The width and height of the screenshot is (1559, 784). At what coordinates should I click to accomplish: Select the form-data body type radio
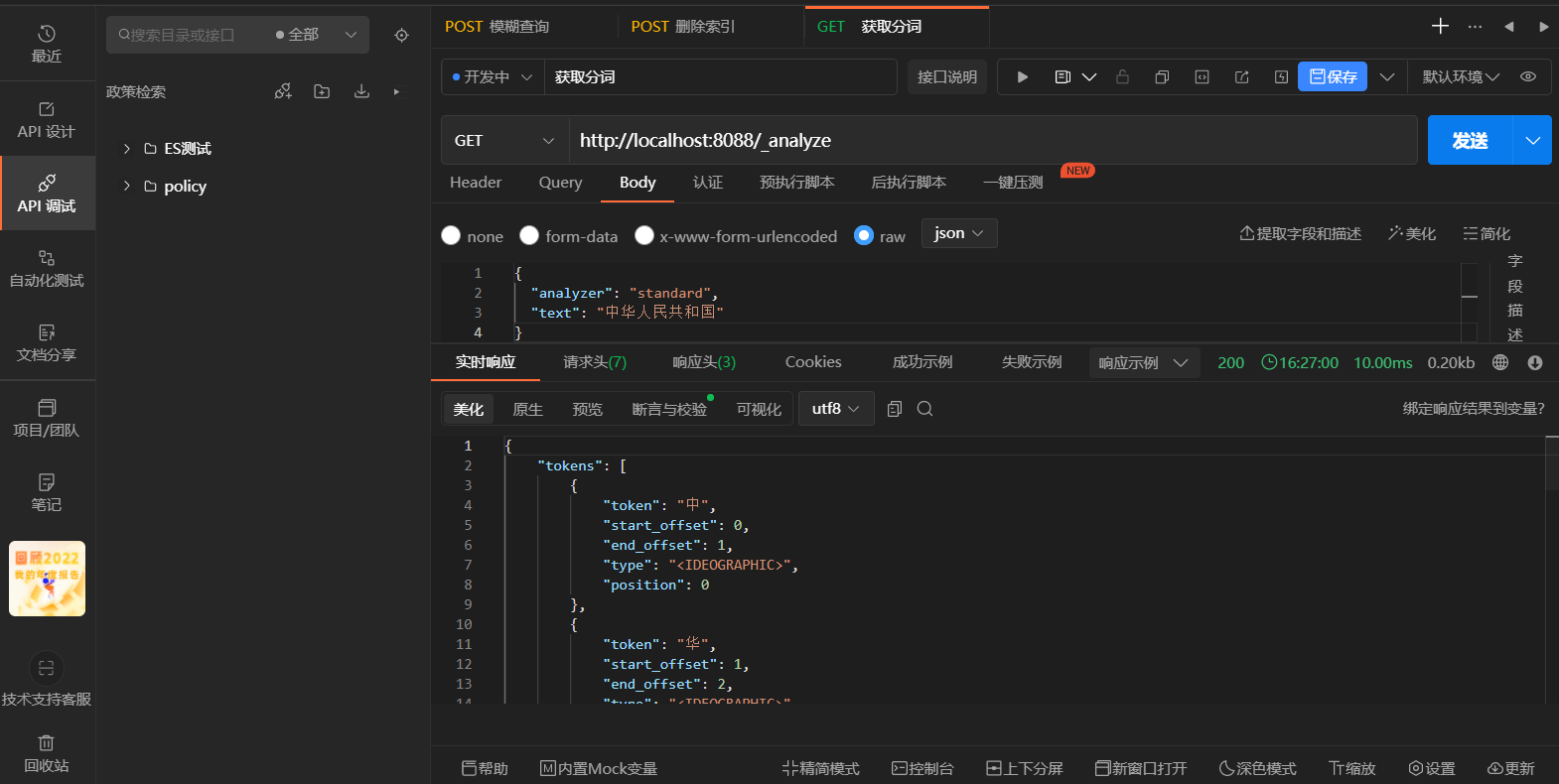coord(529,235)
